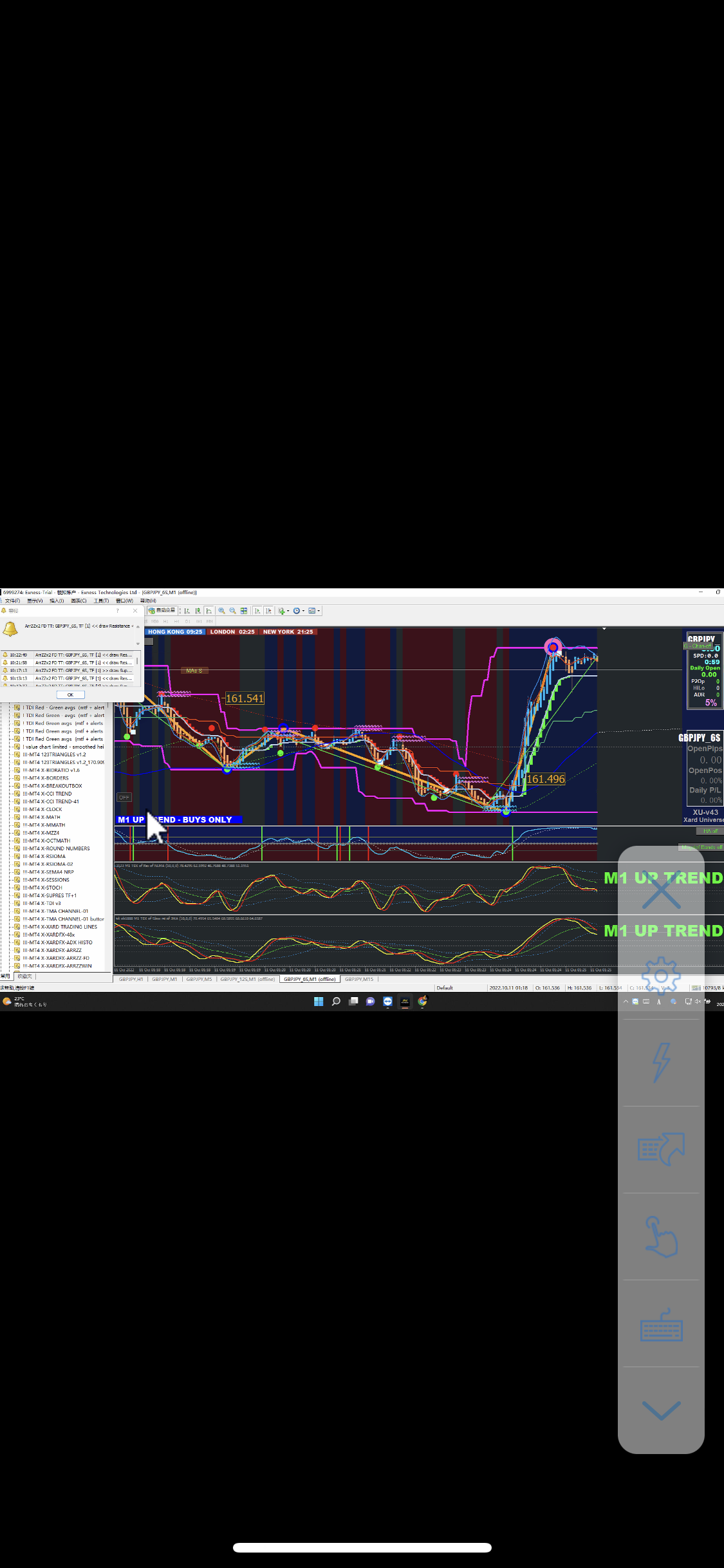Toggle the OFF button on the chart
The width and height of the screenshot is (724, 1568).
pos(124,798)
